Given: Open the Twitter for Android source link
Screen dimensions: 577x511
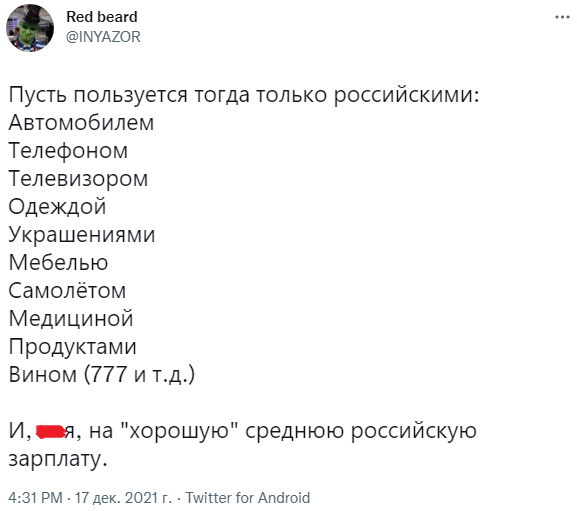Looking at the screenshot, I should pyautogui.click(x=248, y=498).
